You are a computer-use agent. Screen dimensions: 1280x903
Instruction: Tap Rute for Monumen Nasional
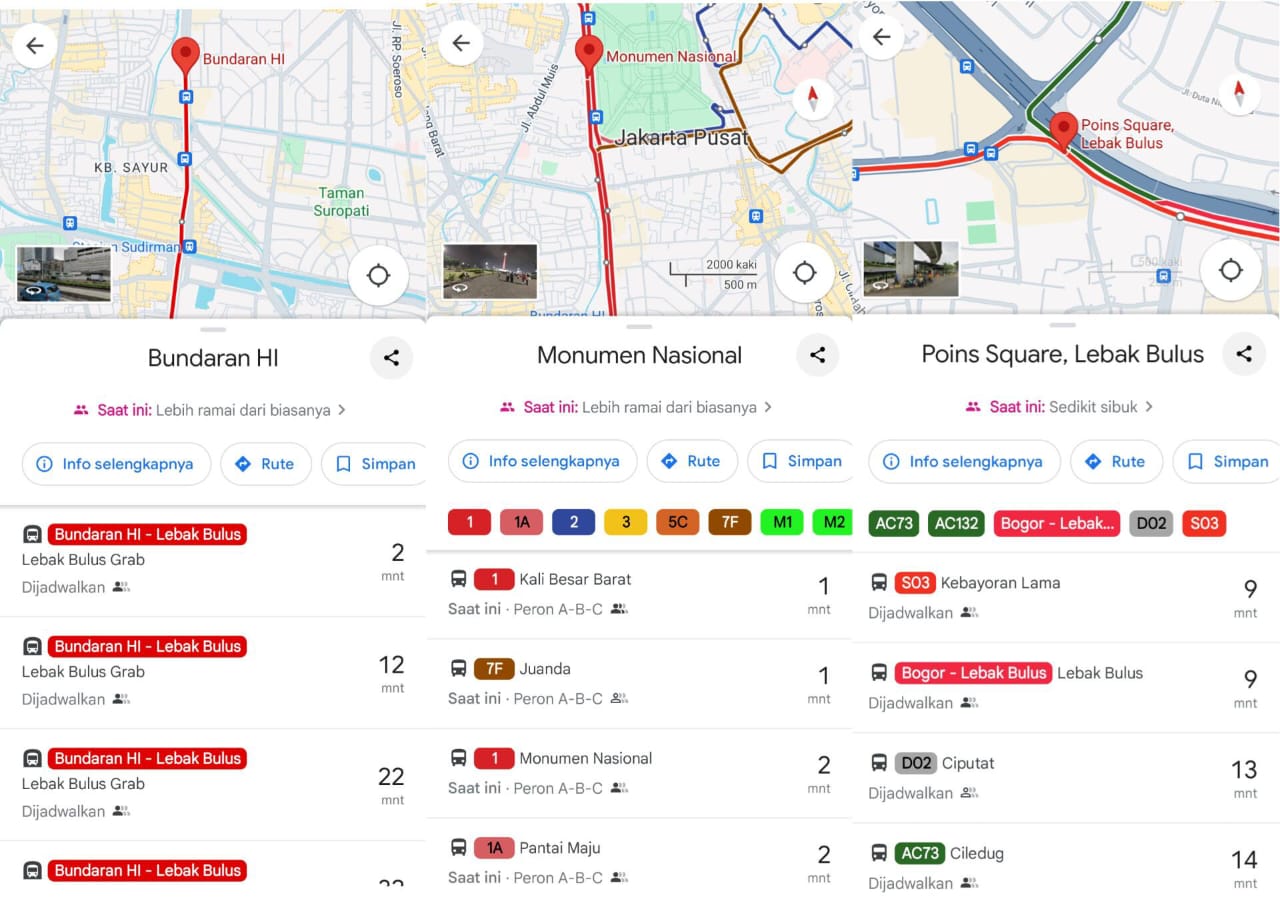[x=692, y=461]
